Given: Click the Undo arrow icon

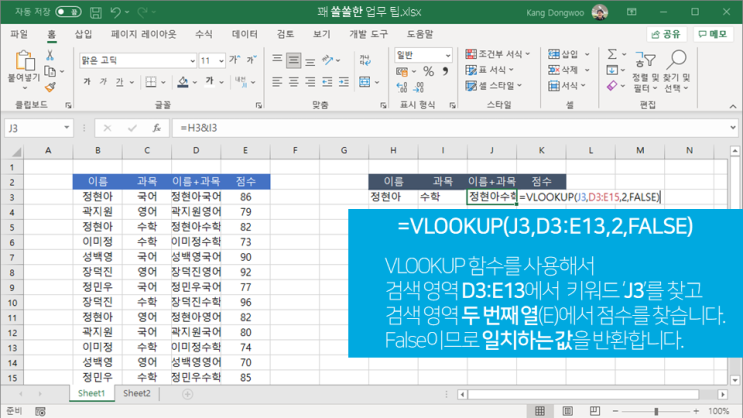Looking at the screenshot, I should [115, 12].
